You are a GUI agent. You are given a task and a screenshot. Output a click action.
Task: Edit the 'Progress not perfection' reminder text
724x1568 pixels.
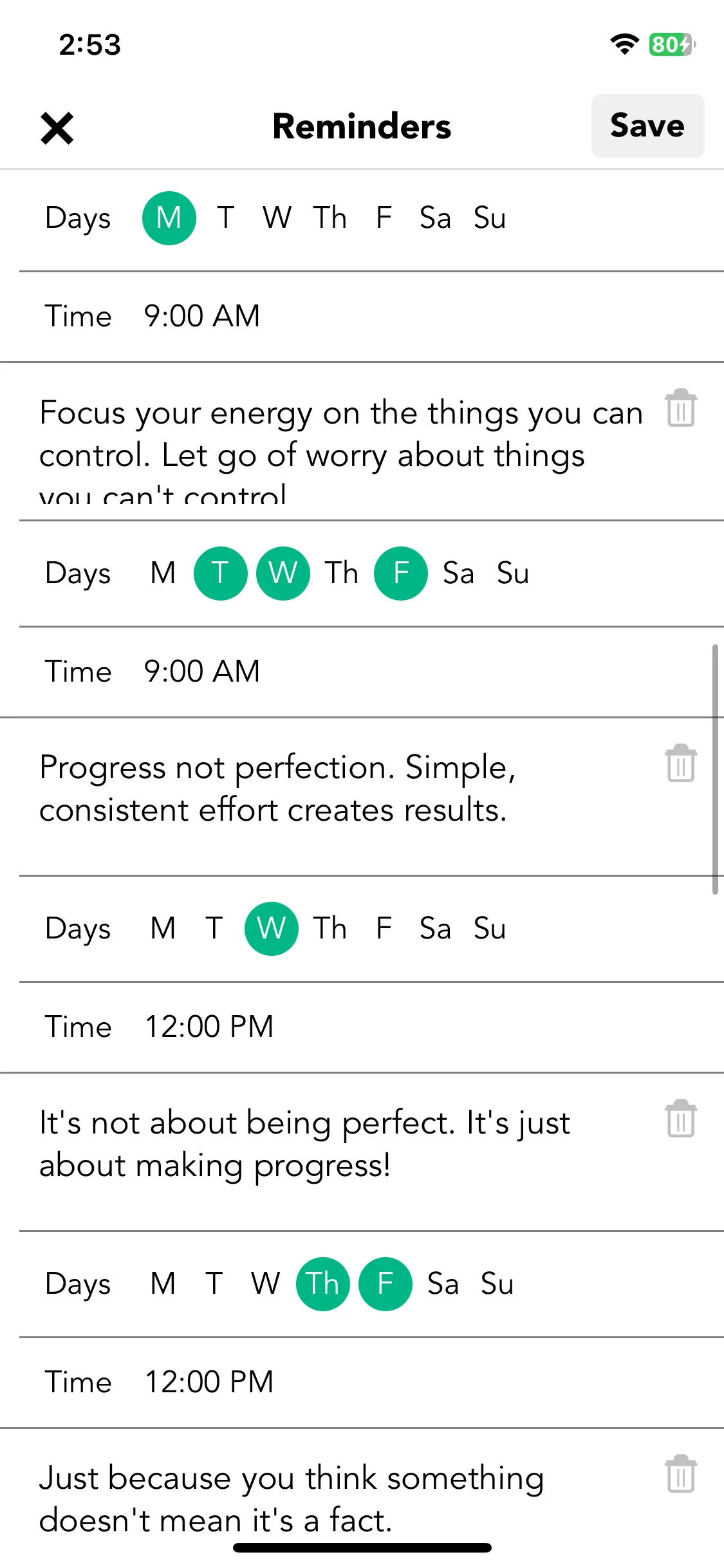(x=278, y=789)
